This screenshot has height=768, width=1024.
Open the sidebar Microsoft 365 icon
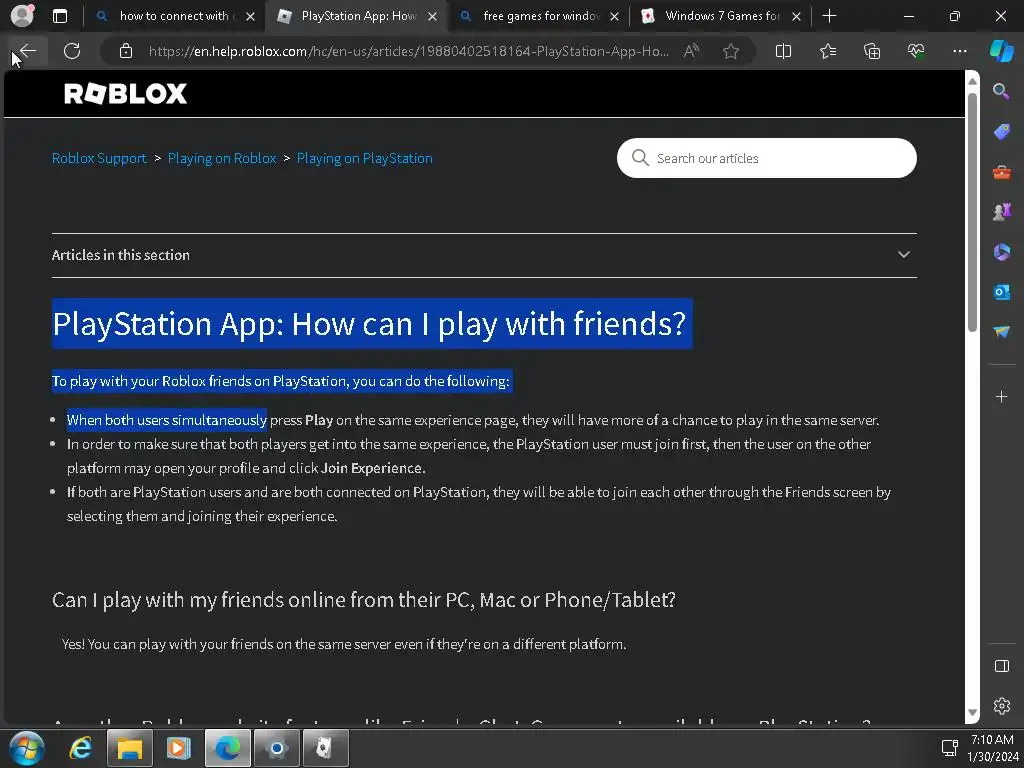click(1001, 251)
